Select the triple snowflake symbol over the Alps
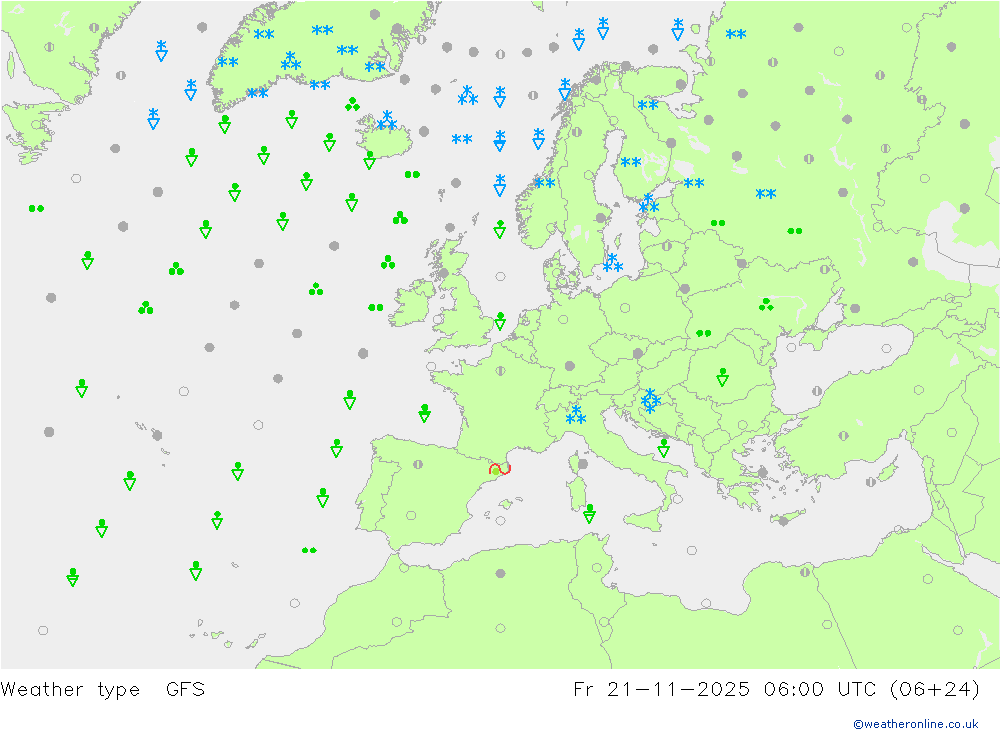Image resolution: width=1000 pixels, height=733 pixels. coord(576,415)
